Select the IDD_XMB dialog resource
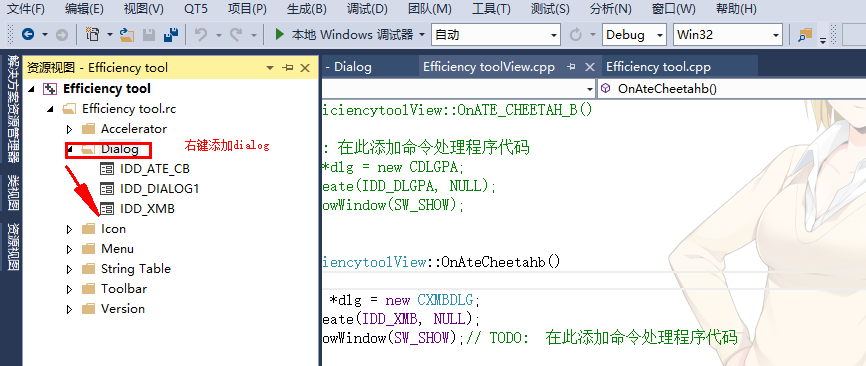866x366 pixels. [147, 209]
